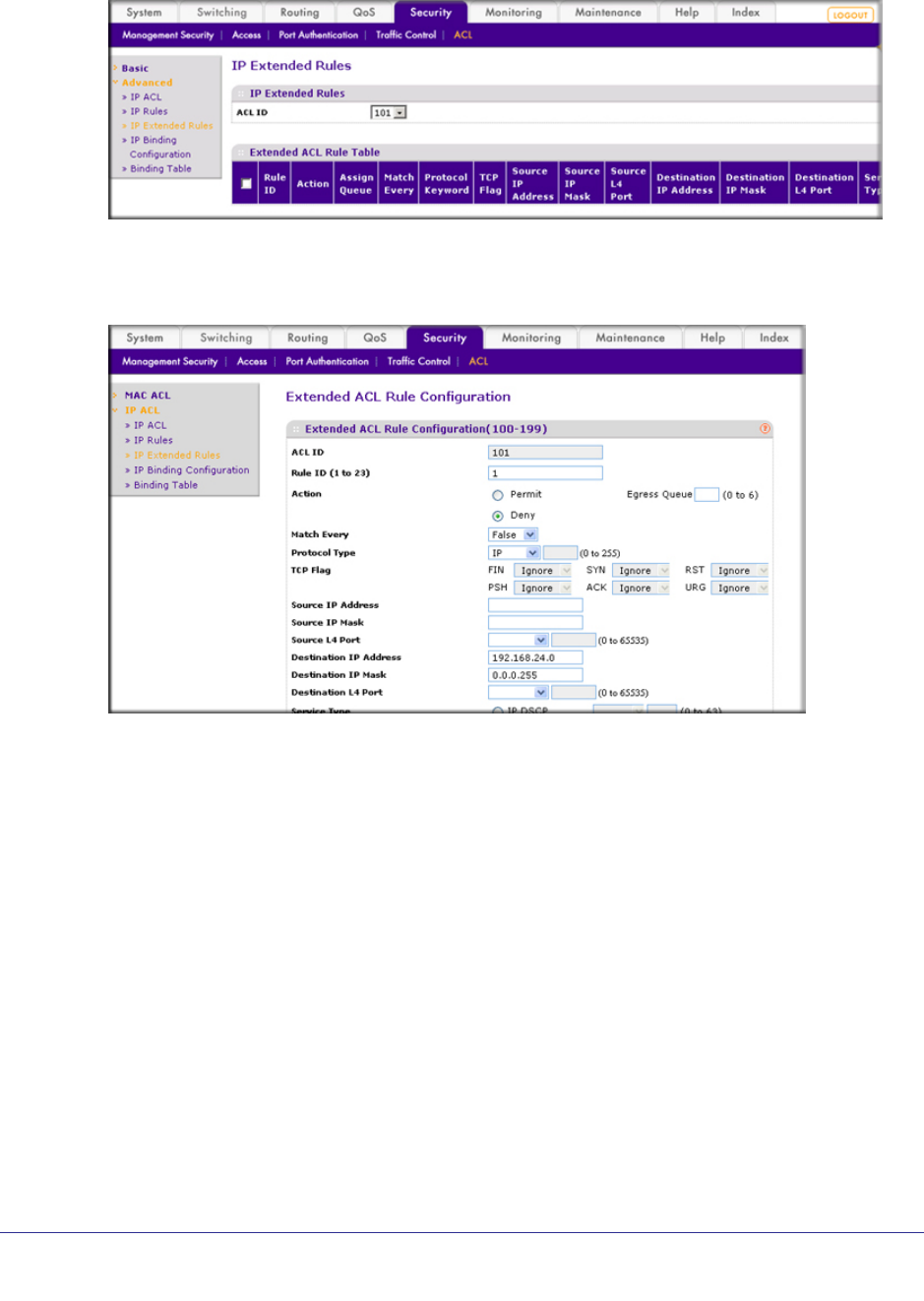The width and height of the screenshot is (924, 1301).
Task: Click Destination IP Mask field 0.0.0.255
Action: (535, 675)
